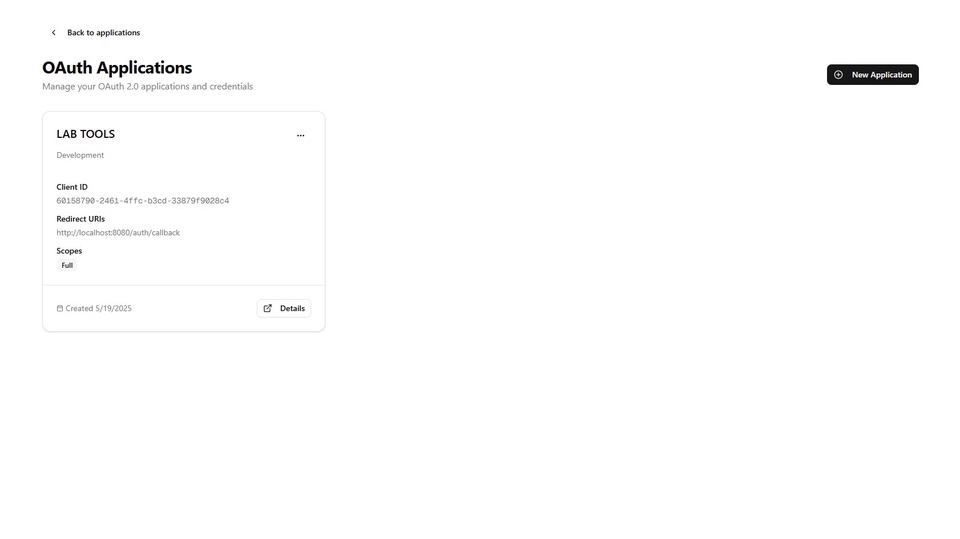
Task: Click the Client ID label
Action: pyautogui.click(x=72, y=187)
